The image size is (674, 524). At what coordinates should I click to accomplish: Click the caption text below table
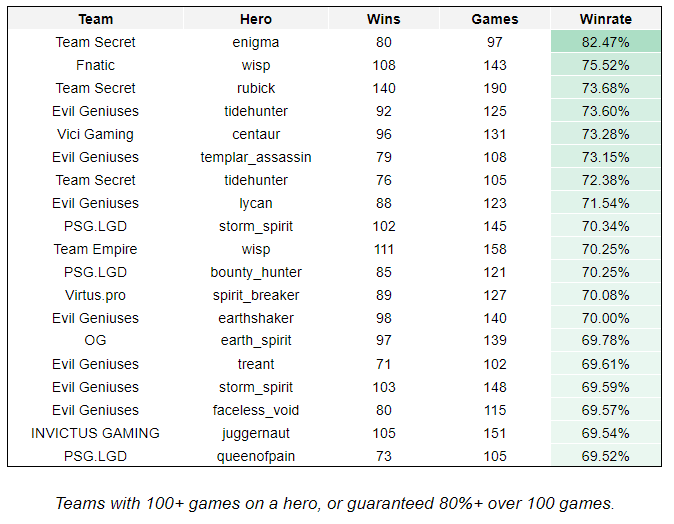point(335,503)
